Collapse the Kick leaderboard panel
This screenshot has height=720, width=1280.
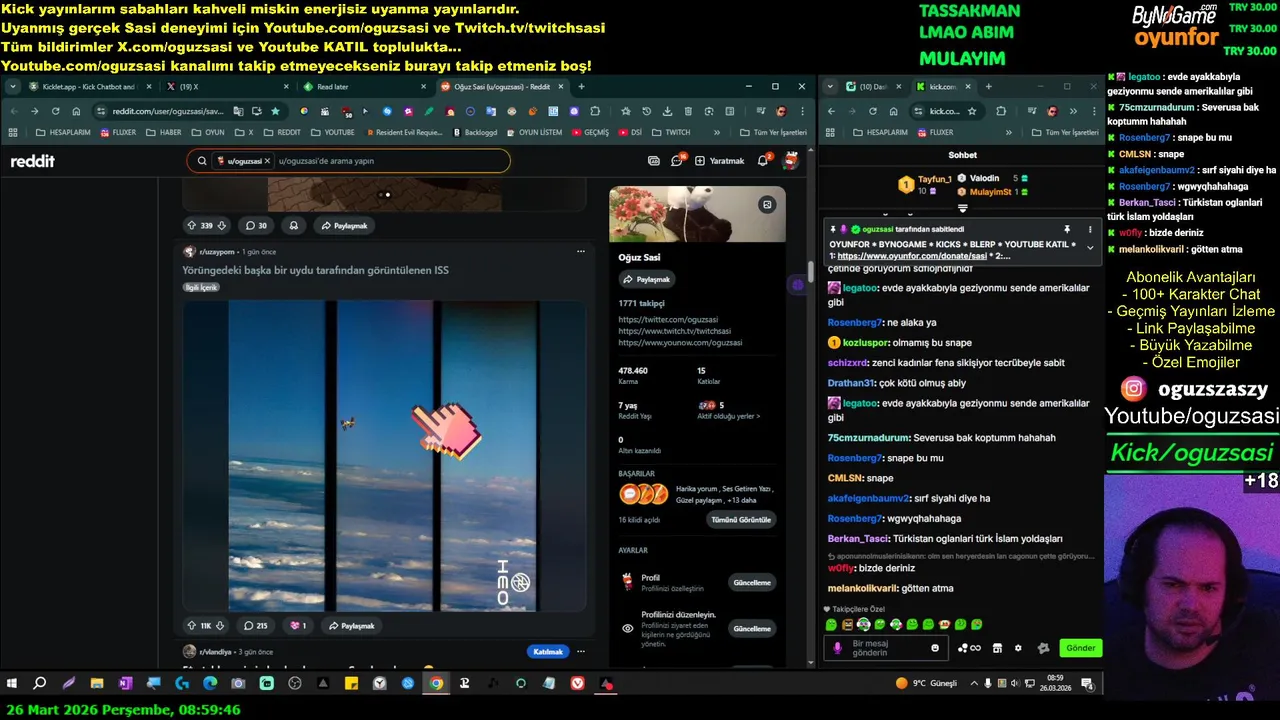pyautogui.click(x=962, y=208)
